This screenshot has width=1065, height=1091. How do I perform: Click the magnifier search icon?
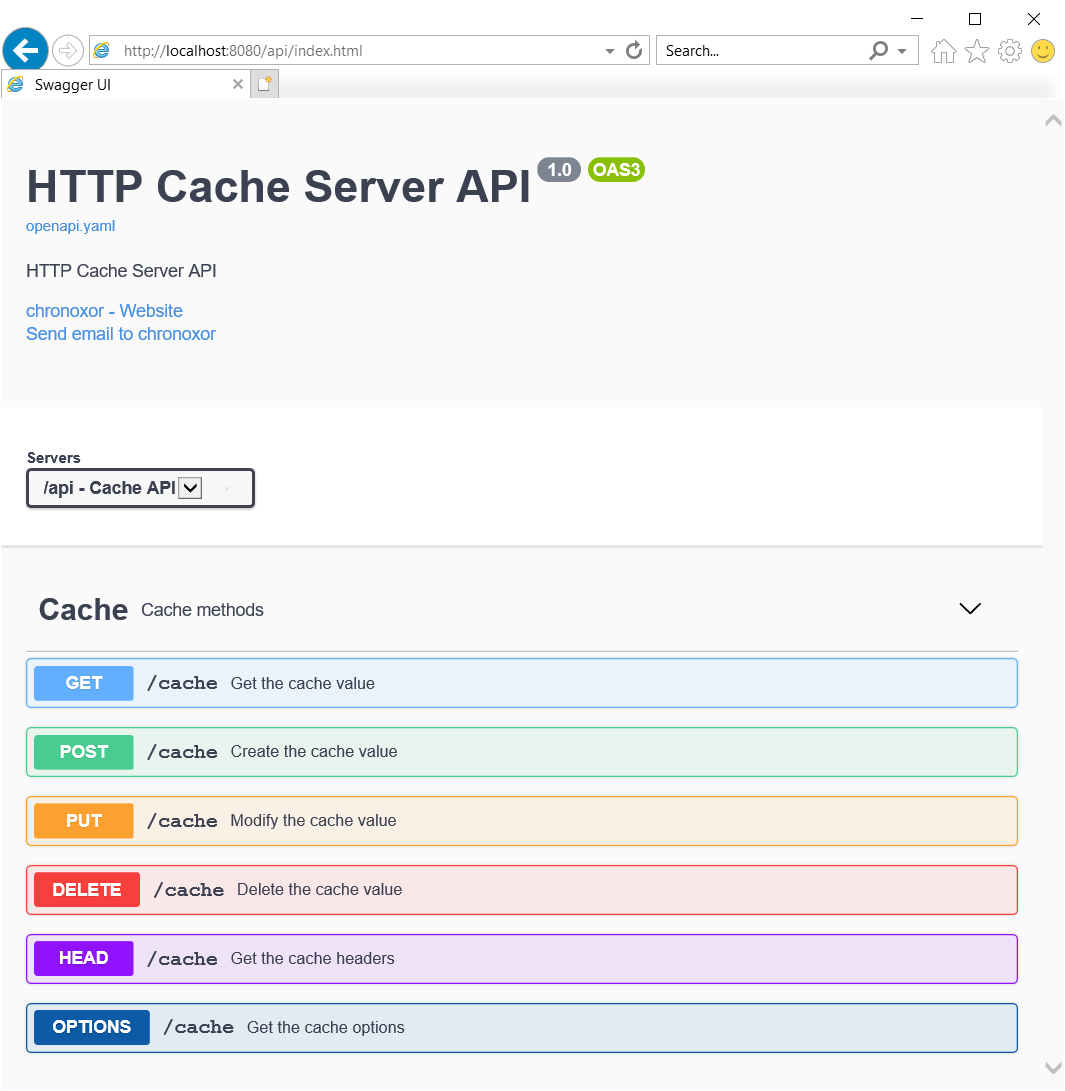click(x=879, y=50)
